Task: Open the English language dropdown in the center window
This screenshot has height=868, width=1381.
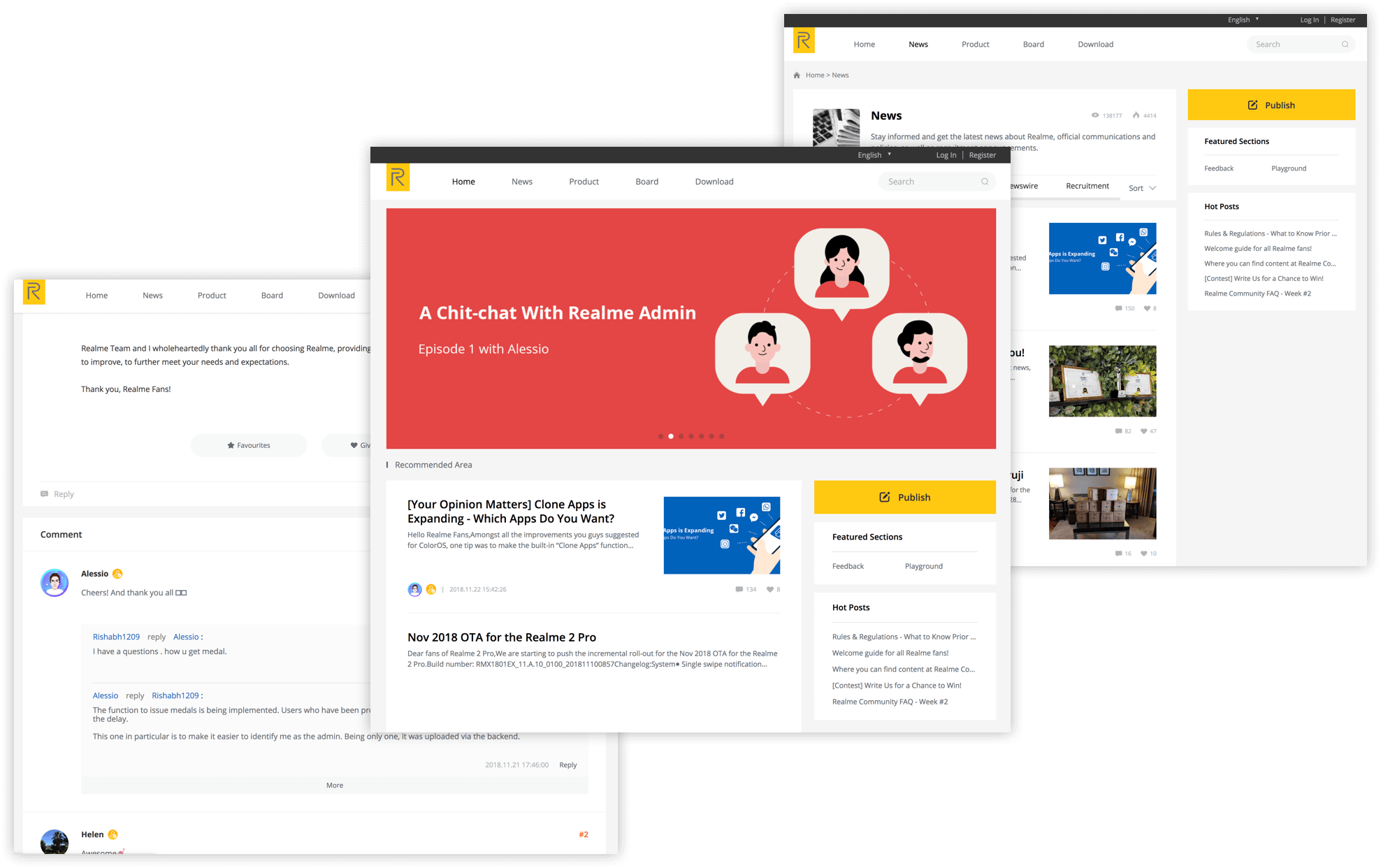Action: pyautogui.click(x=874, y=155)
